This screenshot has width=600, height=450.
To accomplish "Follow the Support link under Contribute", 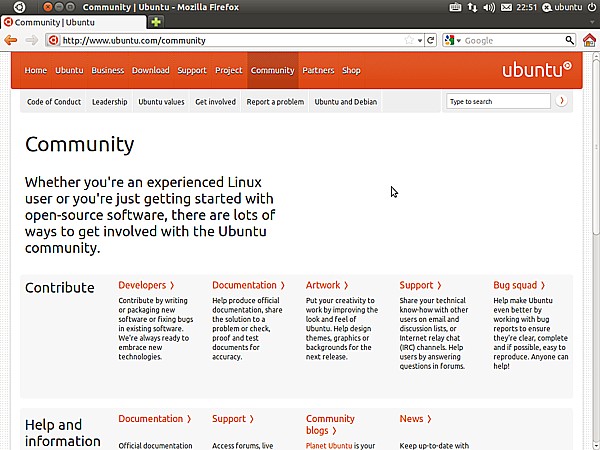I will coord(420,285).
